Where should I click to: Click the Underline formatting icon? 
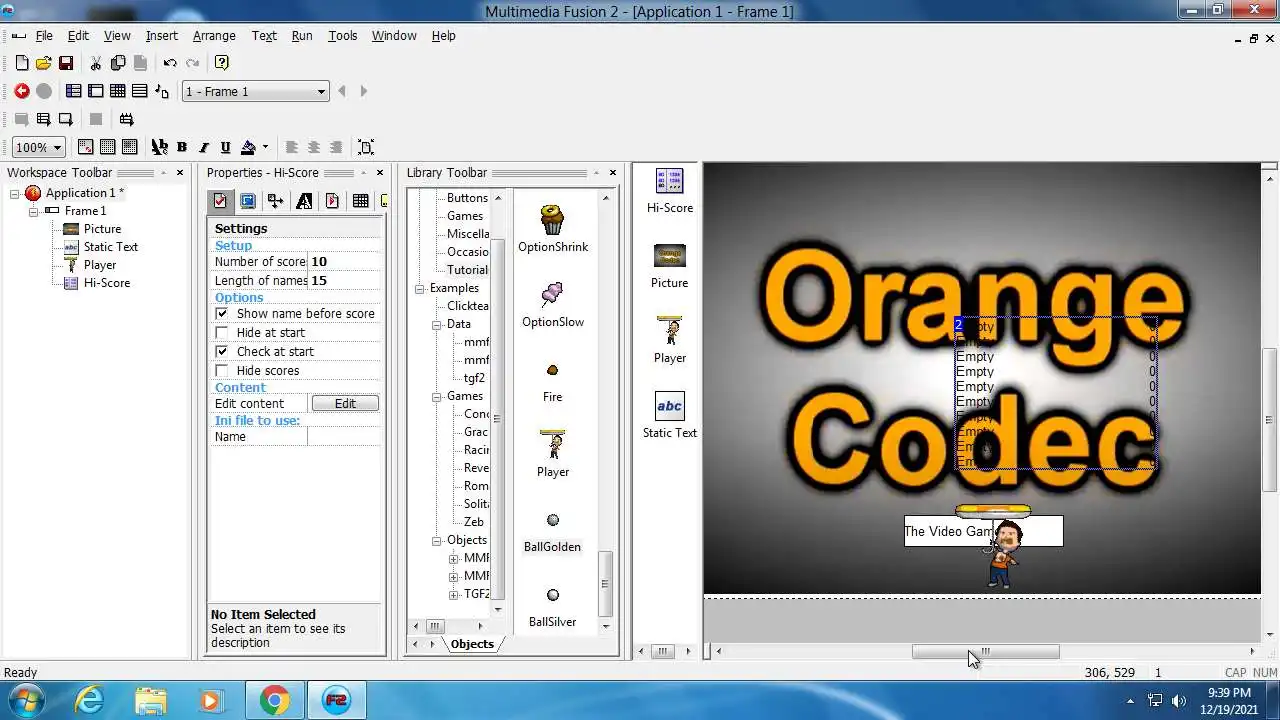click(225, 147)
